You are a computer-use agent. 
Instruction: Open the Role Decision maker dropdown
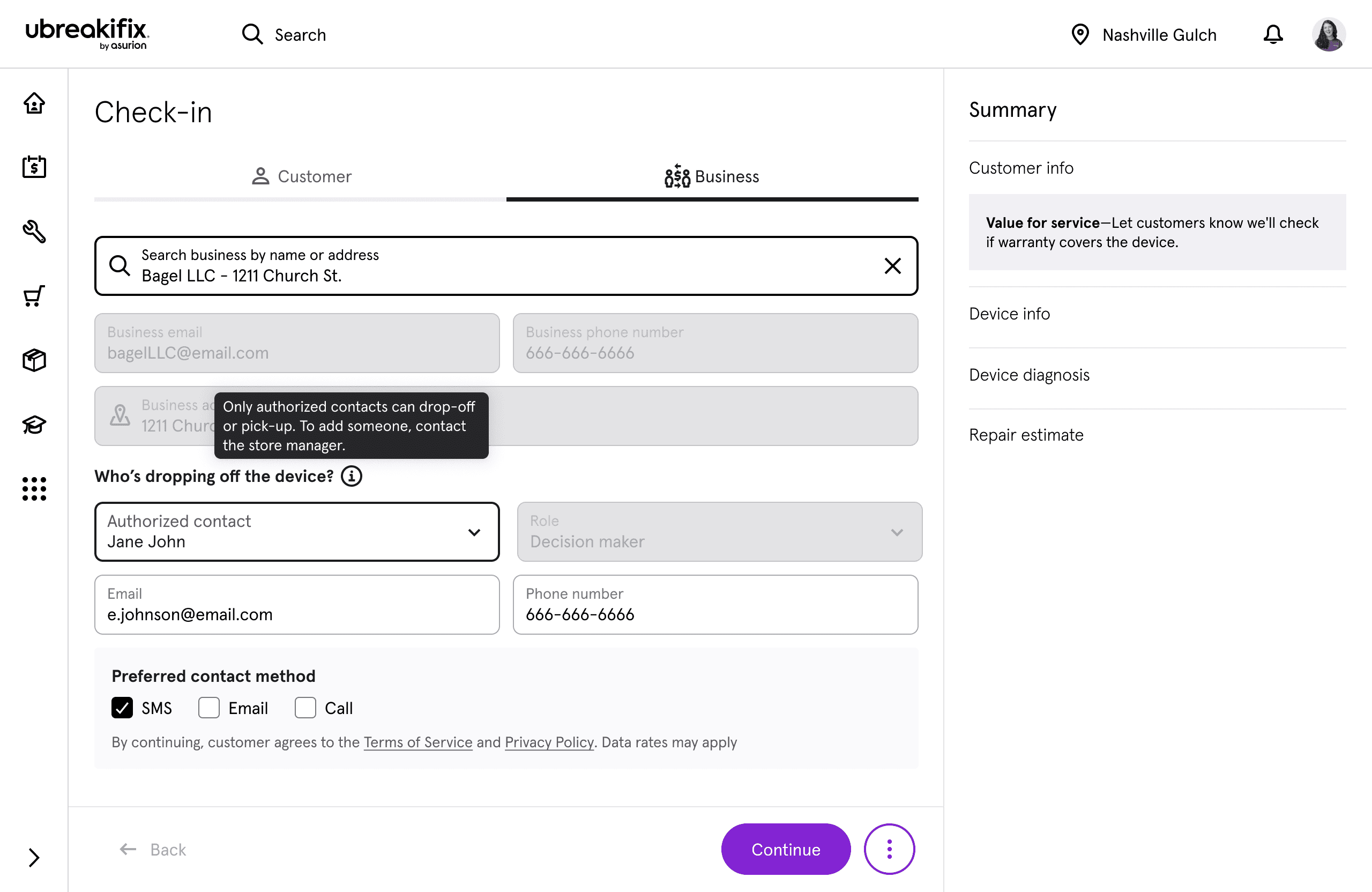click(719, 532)
